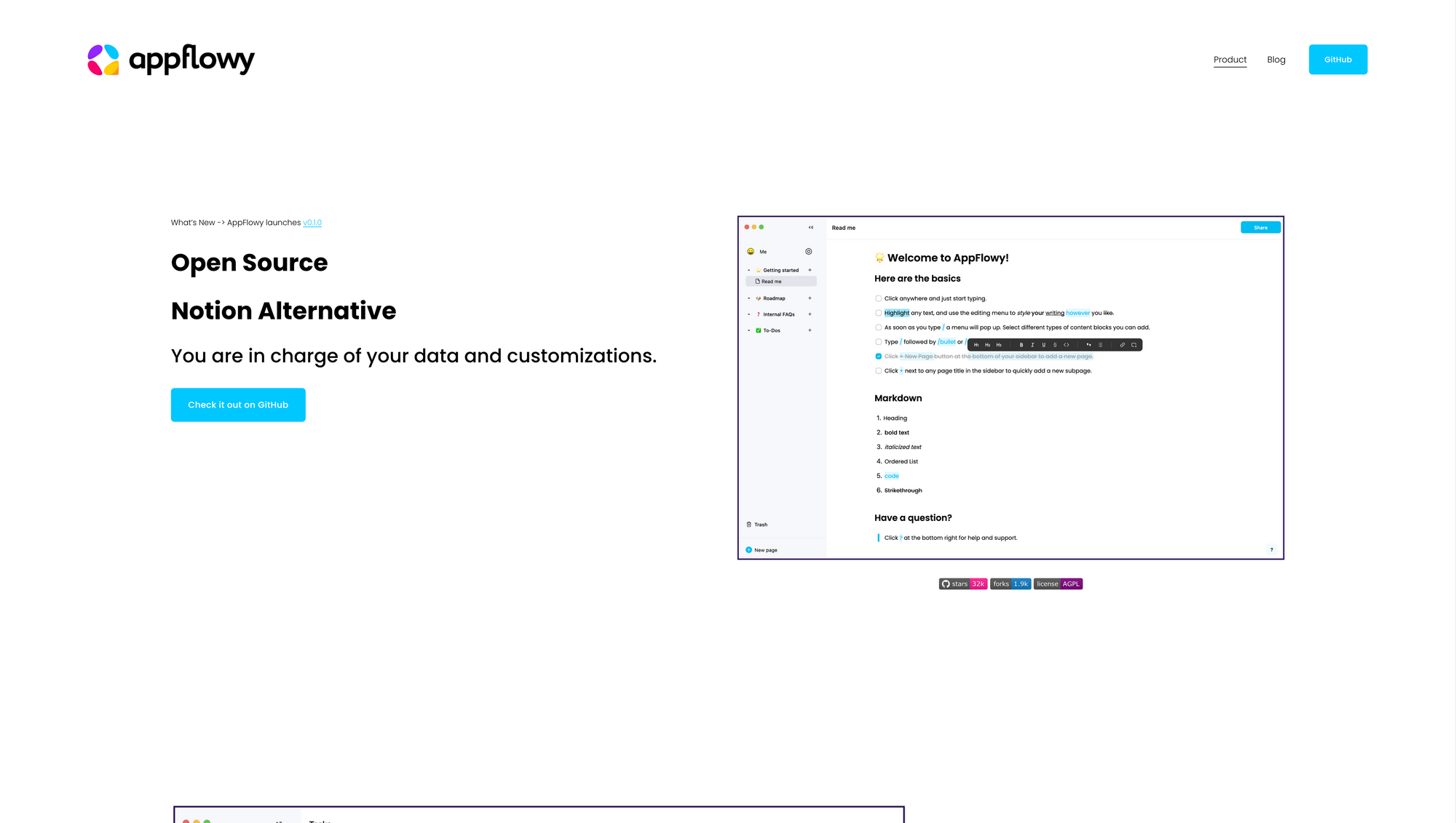Click plus icon next to Roadmap
This screenshot has width=1456, height=823.
(x=810, y=298)
